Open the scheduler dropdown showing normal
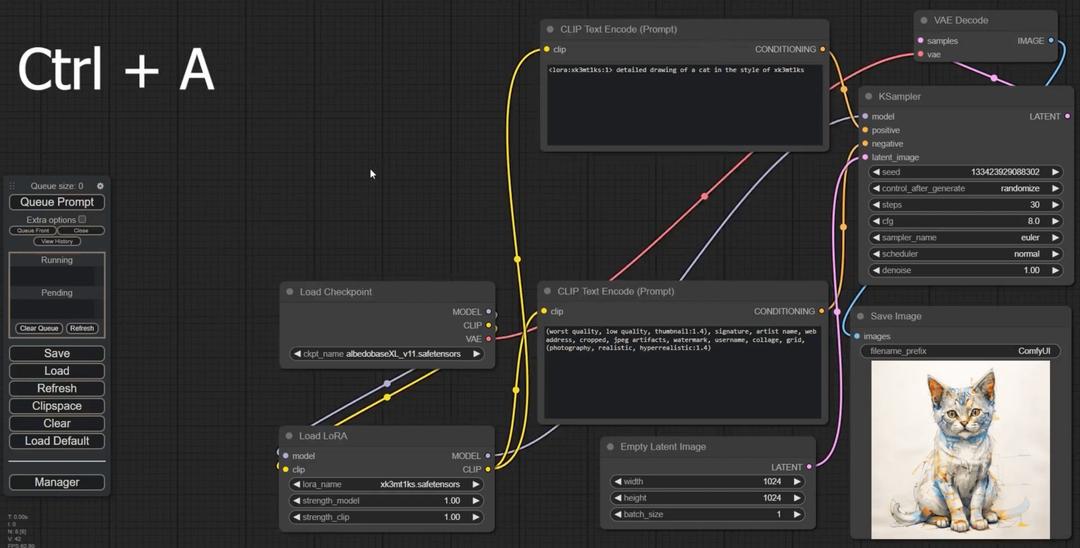Image resolution: width=1080 pixels, height=548 pixels. click(966, 254)
